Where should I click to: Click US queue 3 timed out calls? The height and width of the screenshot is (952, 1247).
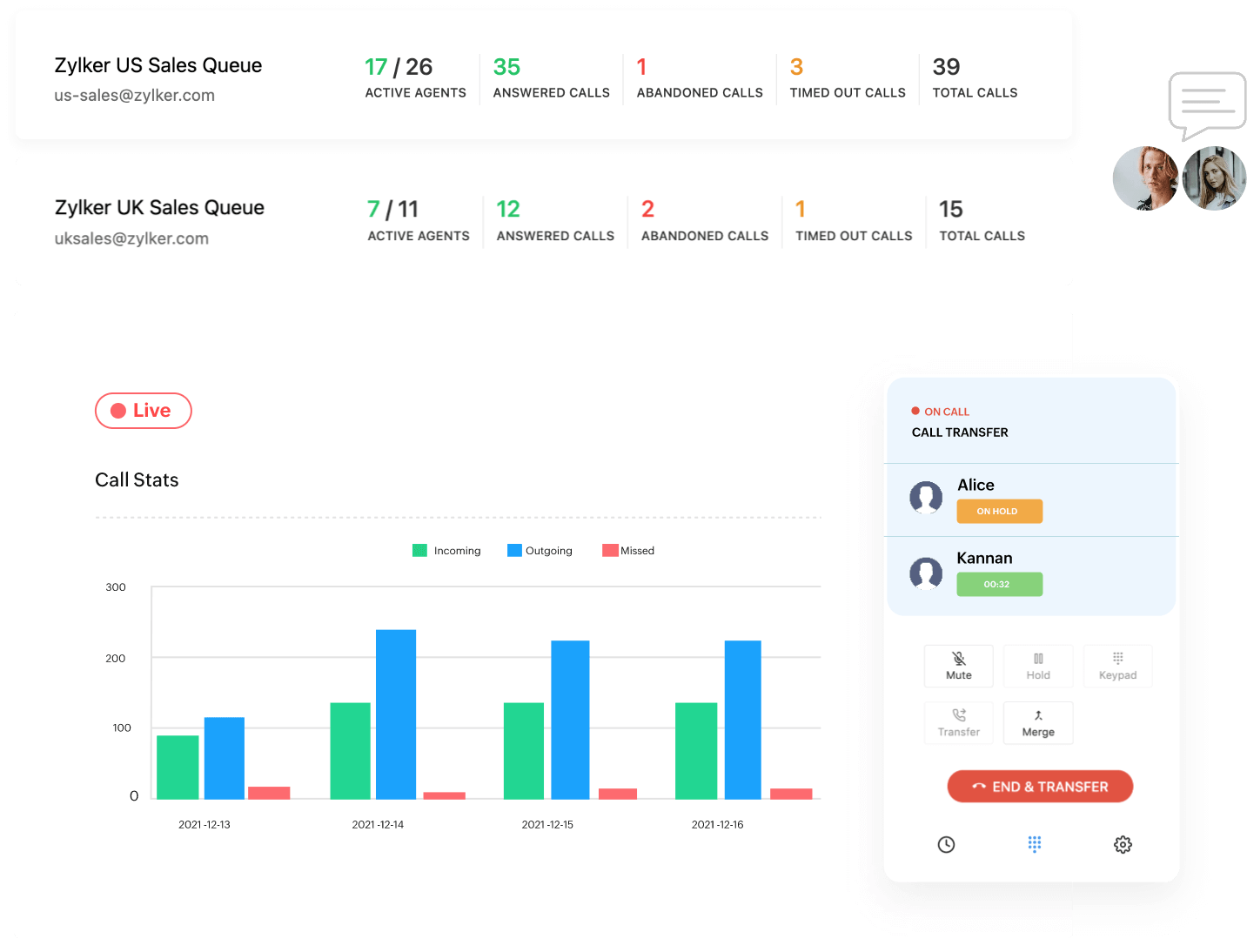point(848,77)
